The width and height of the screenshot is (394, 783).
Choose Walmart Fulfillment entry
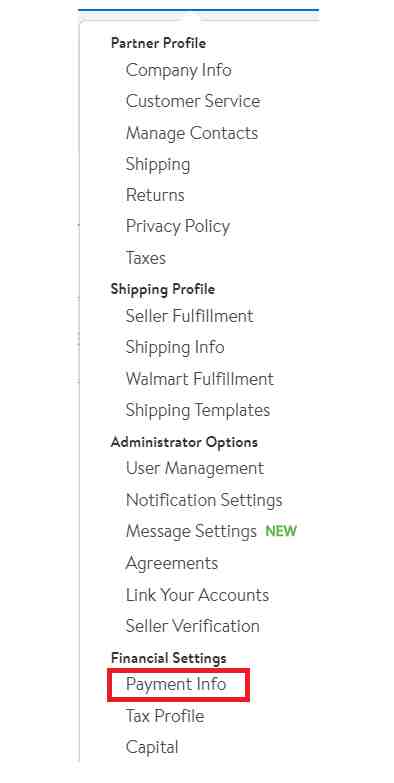(x=199, y=379)
